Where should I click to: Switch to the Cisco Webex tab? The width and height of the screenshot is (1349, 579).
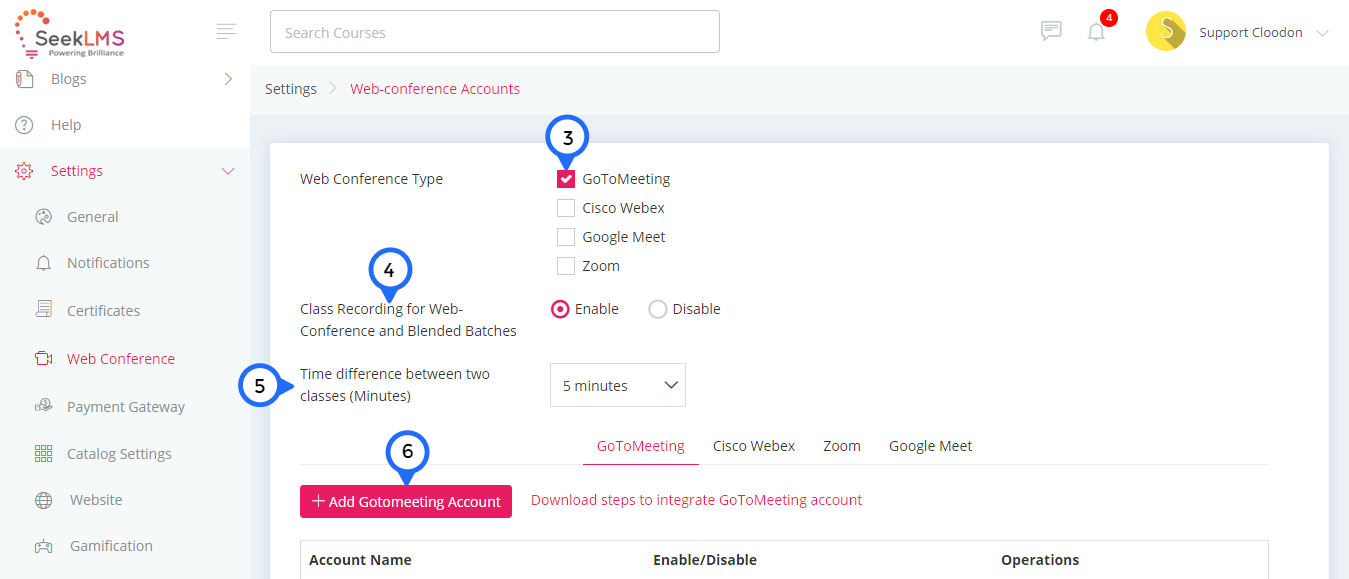pyautogui.click(x=754, y=446)
